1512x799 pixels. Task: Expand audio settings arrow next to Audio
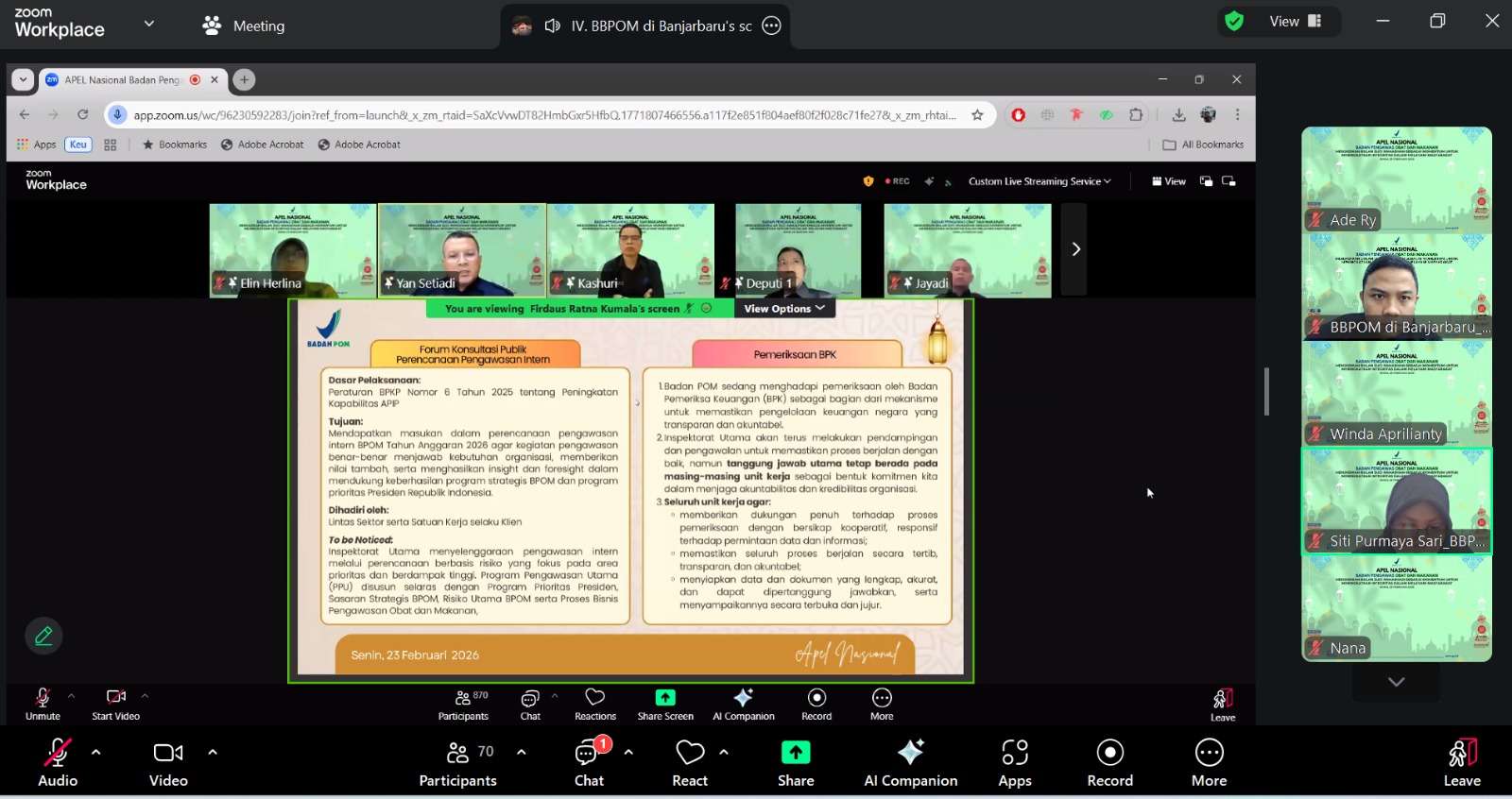coord(96,753)
